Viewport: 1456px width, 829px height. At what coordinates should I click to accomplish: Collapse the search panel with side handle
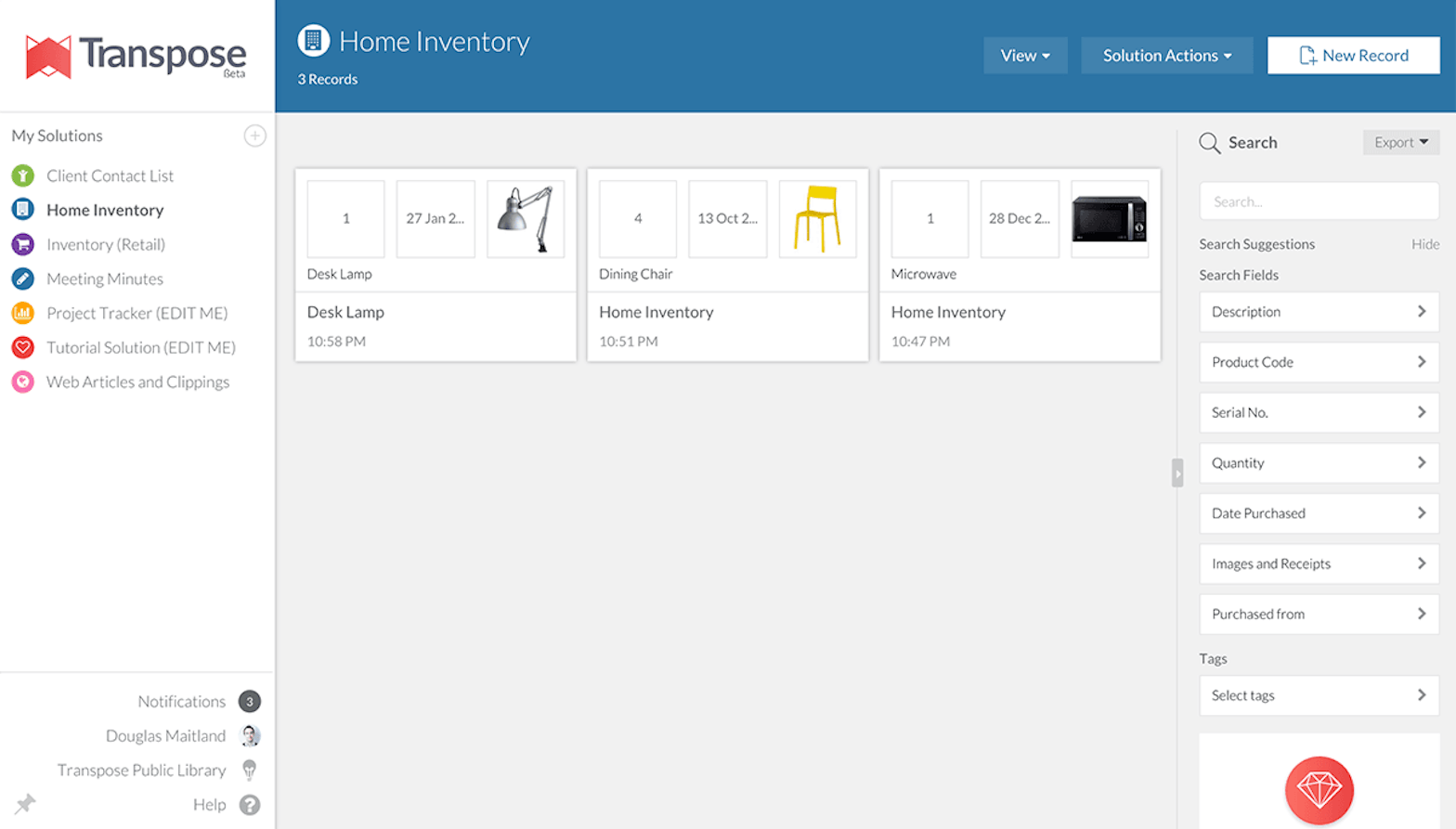[x=1177, y=473]
